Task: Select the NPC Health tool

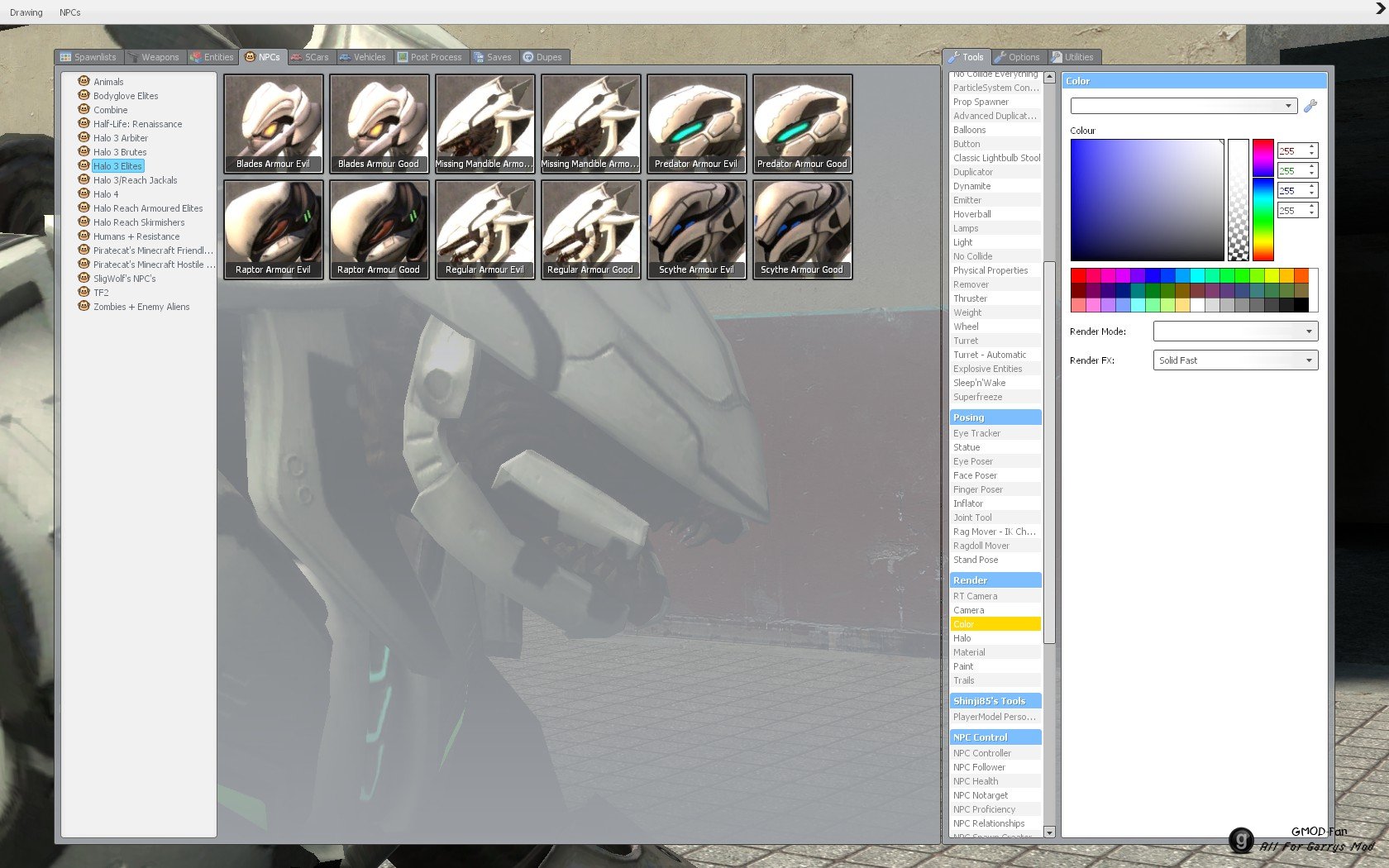Action: [995, 781]
